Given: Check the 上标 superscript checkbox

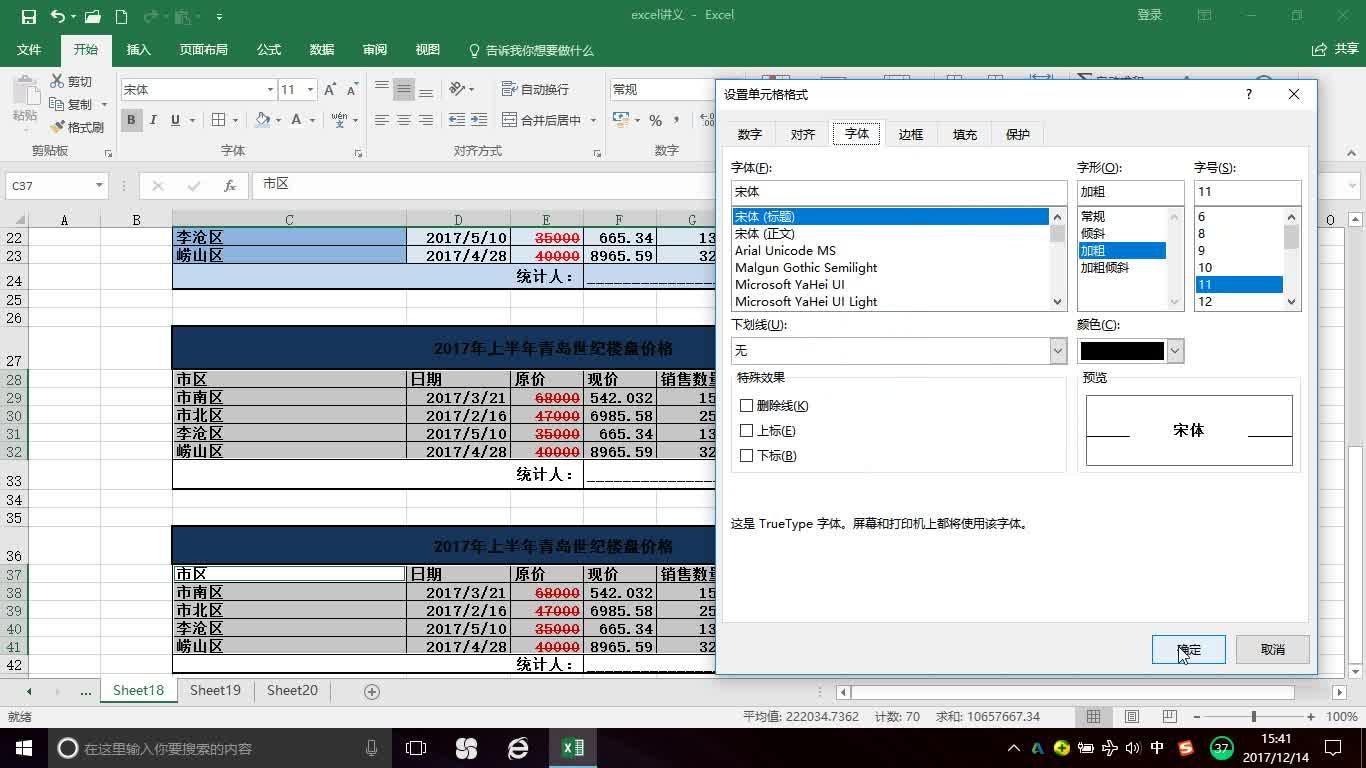Looking at the screenshot, I should pos(746,431).
